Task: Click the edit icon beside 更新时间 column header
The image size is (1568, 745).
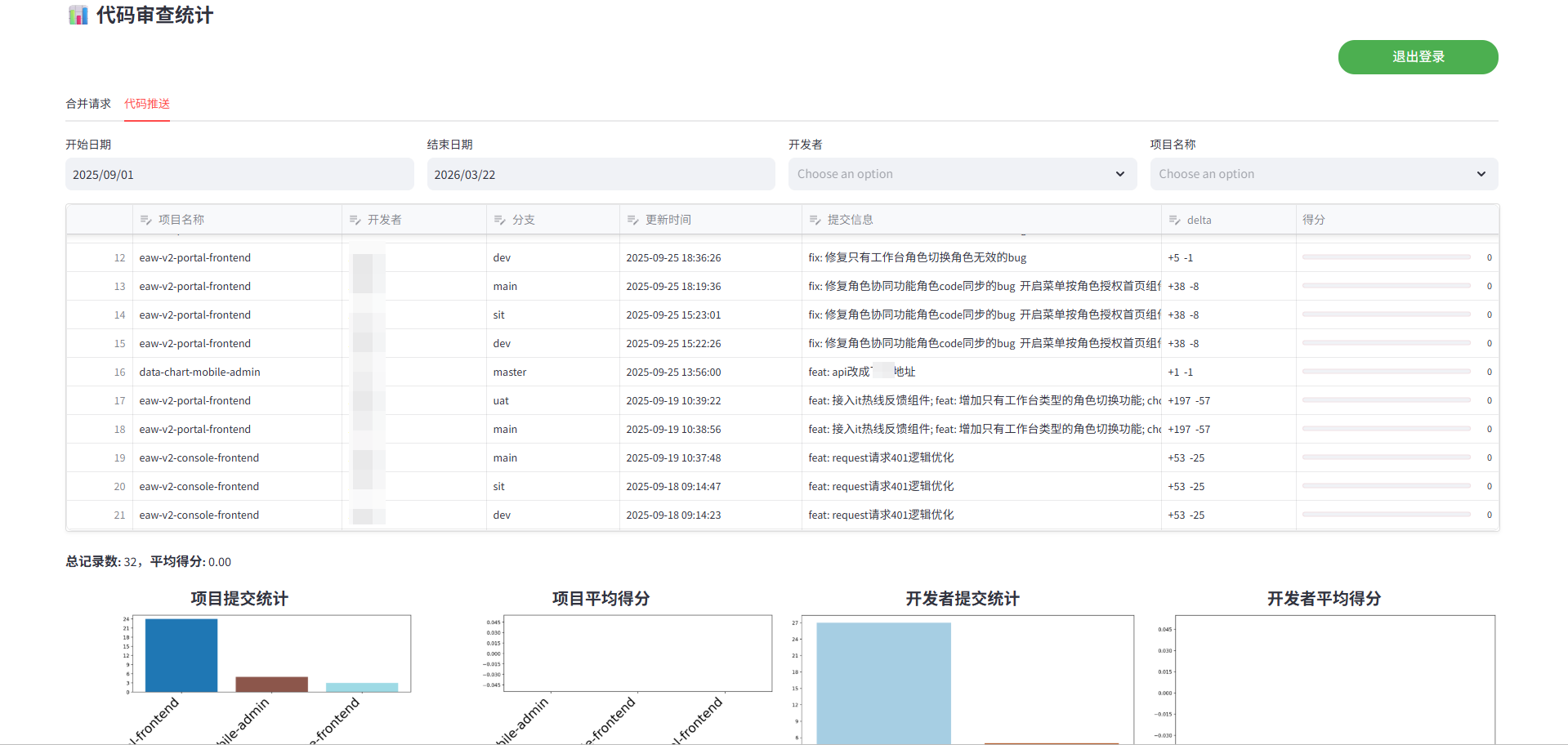Action: [633, 220]
